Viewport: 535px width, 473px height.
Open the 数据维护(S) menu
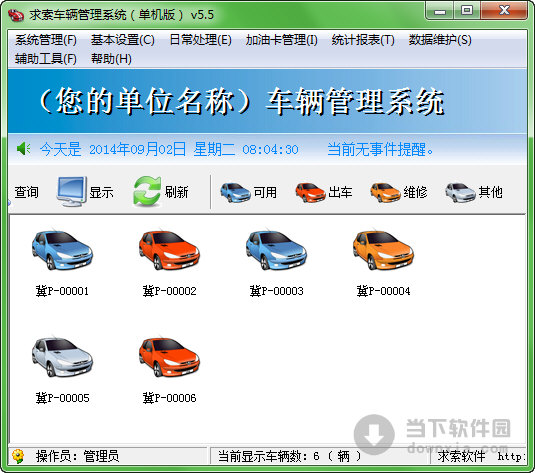click(x=440, y=40)
